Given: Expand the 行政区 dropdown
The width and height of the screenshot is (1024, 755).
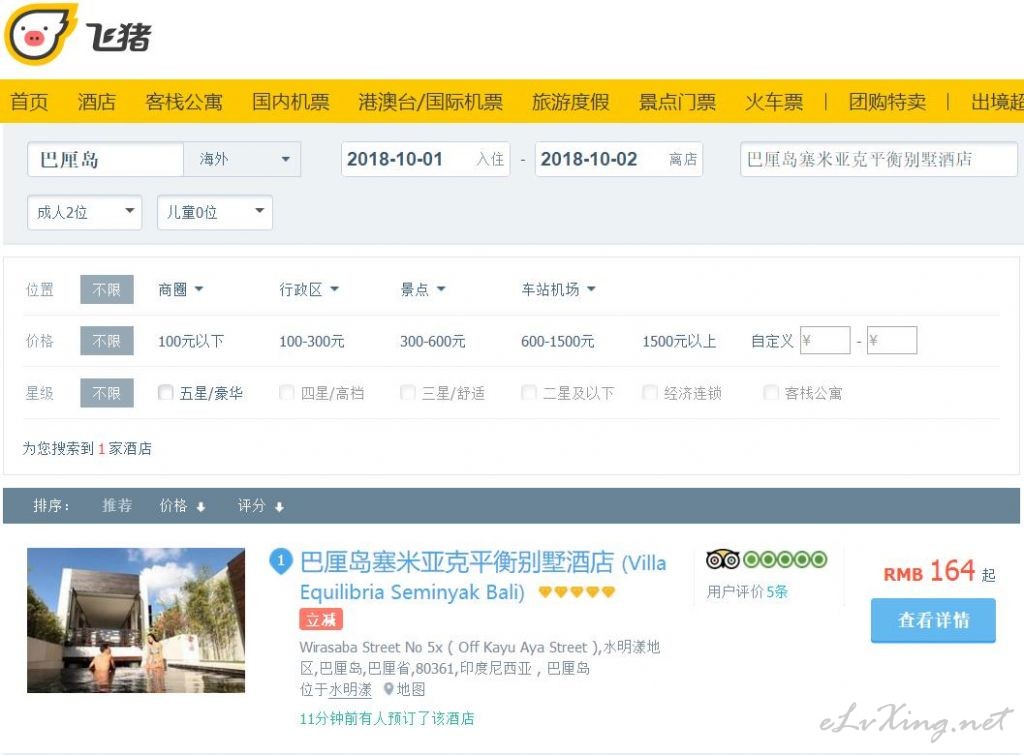Looking at the screenshot, I should click(x=309, y=289).
